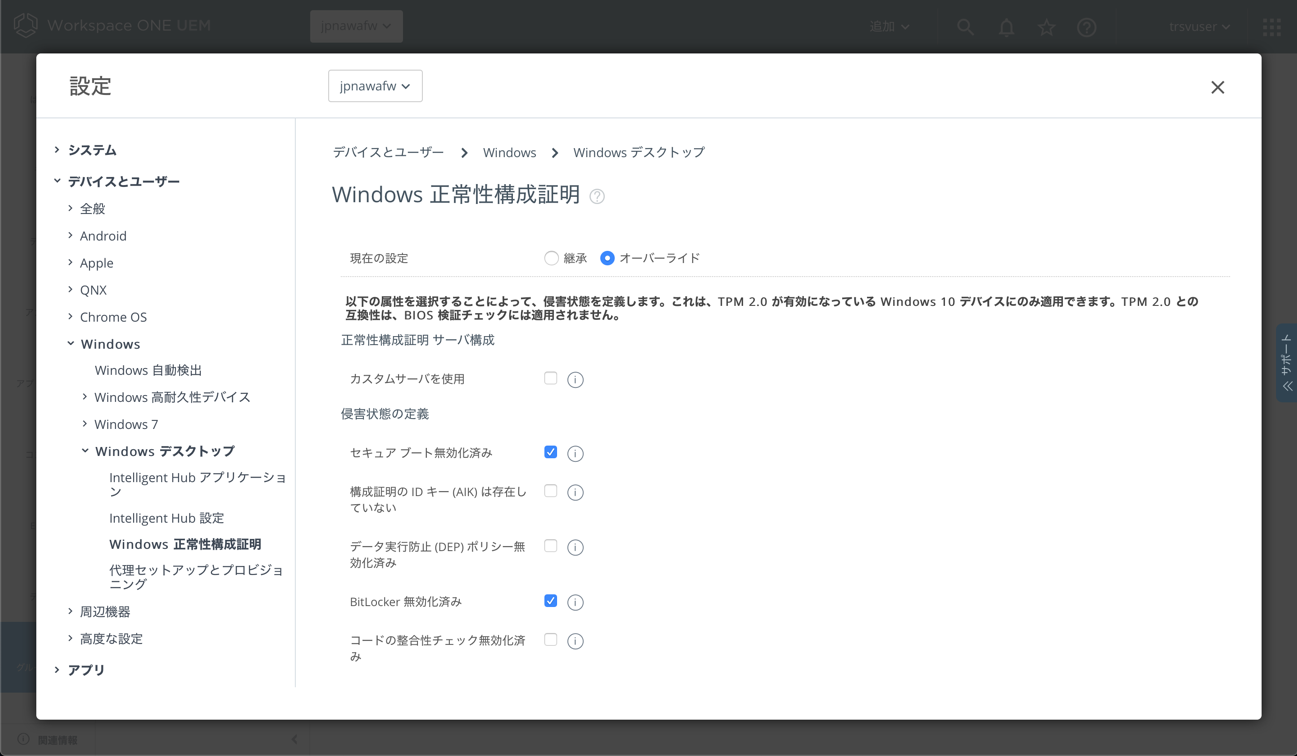
Task: Open the help question mark in header
Action: pyautogui.click(x=1087, y=28)
